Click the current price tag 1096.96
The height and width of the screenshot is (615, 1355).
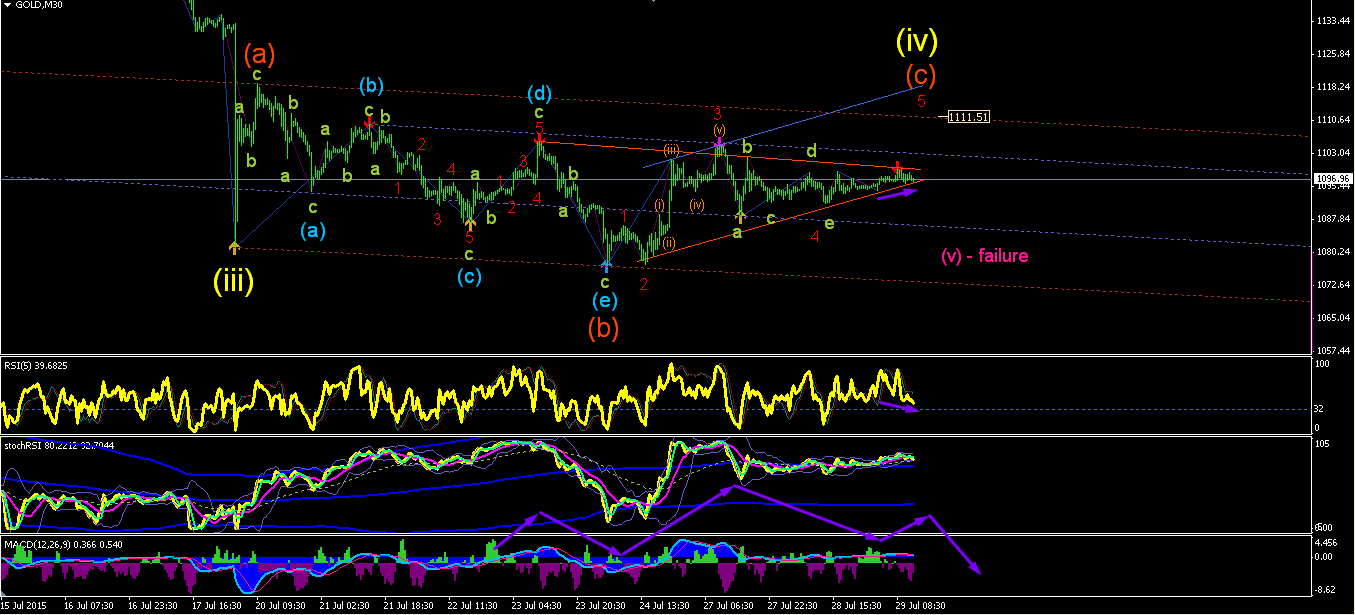[x=1332, y=180]
